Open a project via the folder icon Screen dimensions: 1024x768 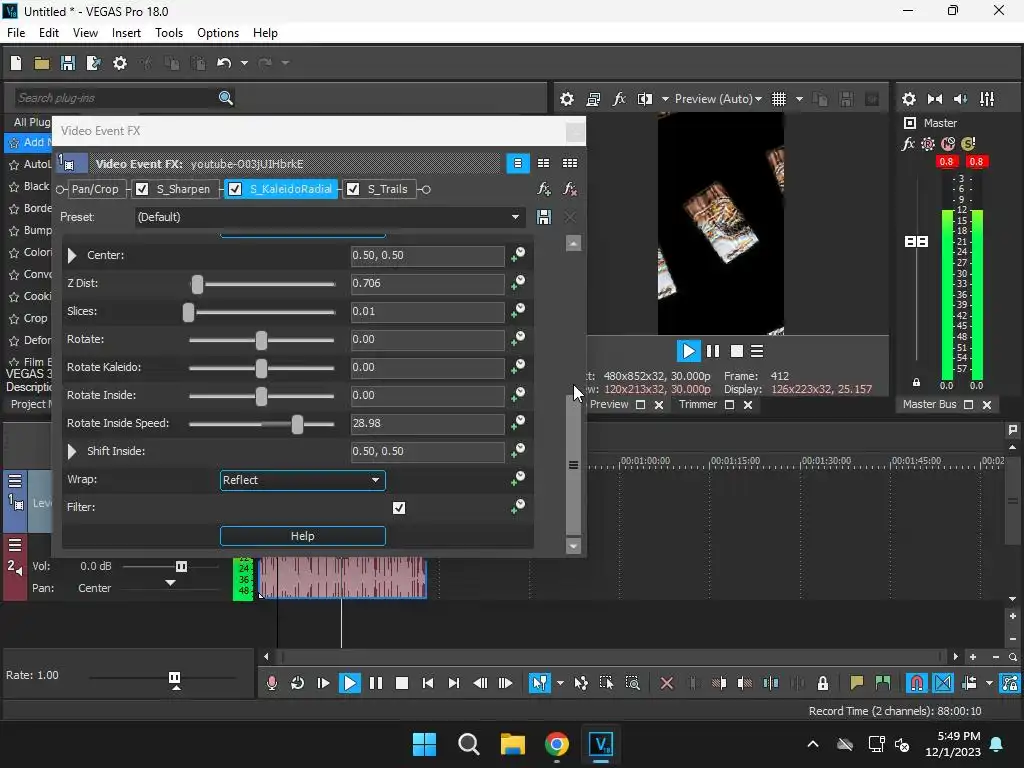[42, 63]
